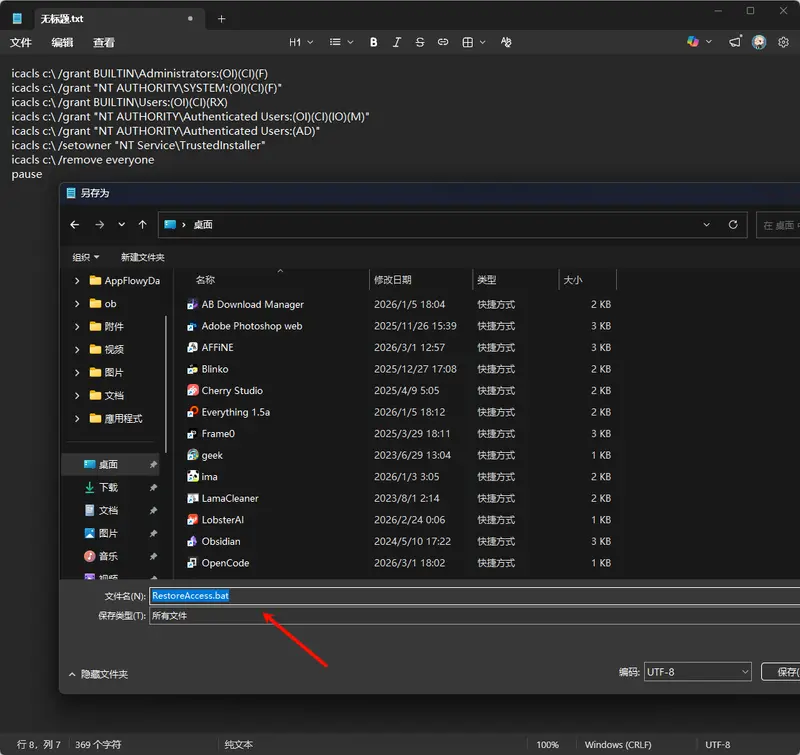Open the 文件 menu
This screenshot has width=800, height=755.
point(21,43)
